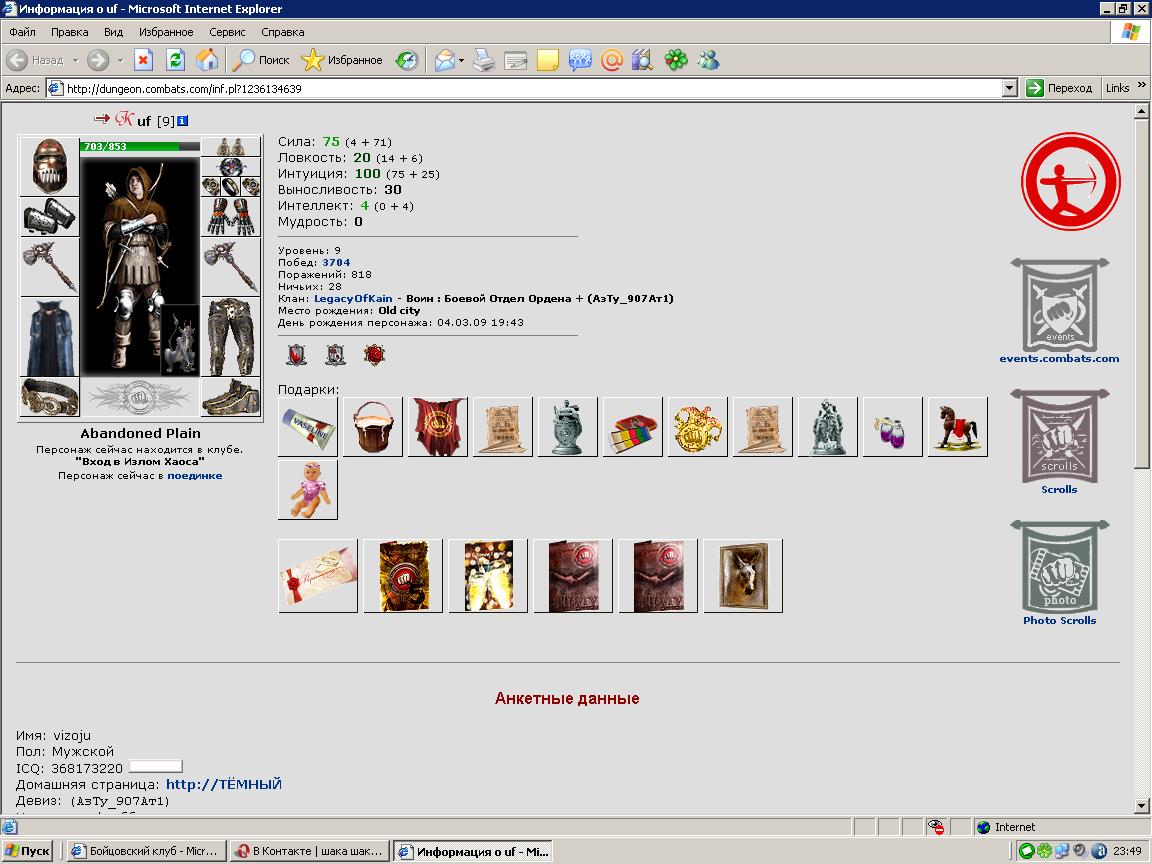Click the red rose badge icon
This screenshot has width=1152, height=864.
point(374,355)
